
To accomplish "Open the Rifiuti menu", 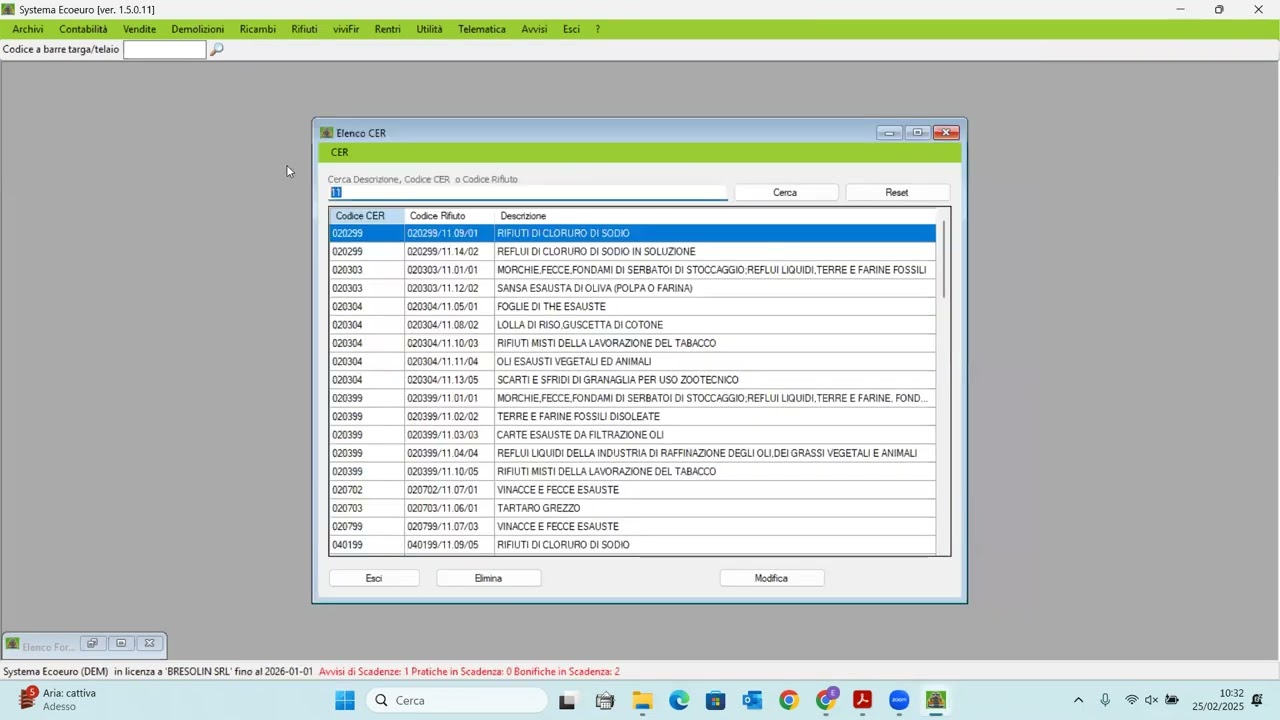I will click(x=304, y=29).
